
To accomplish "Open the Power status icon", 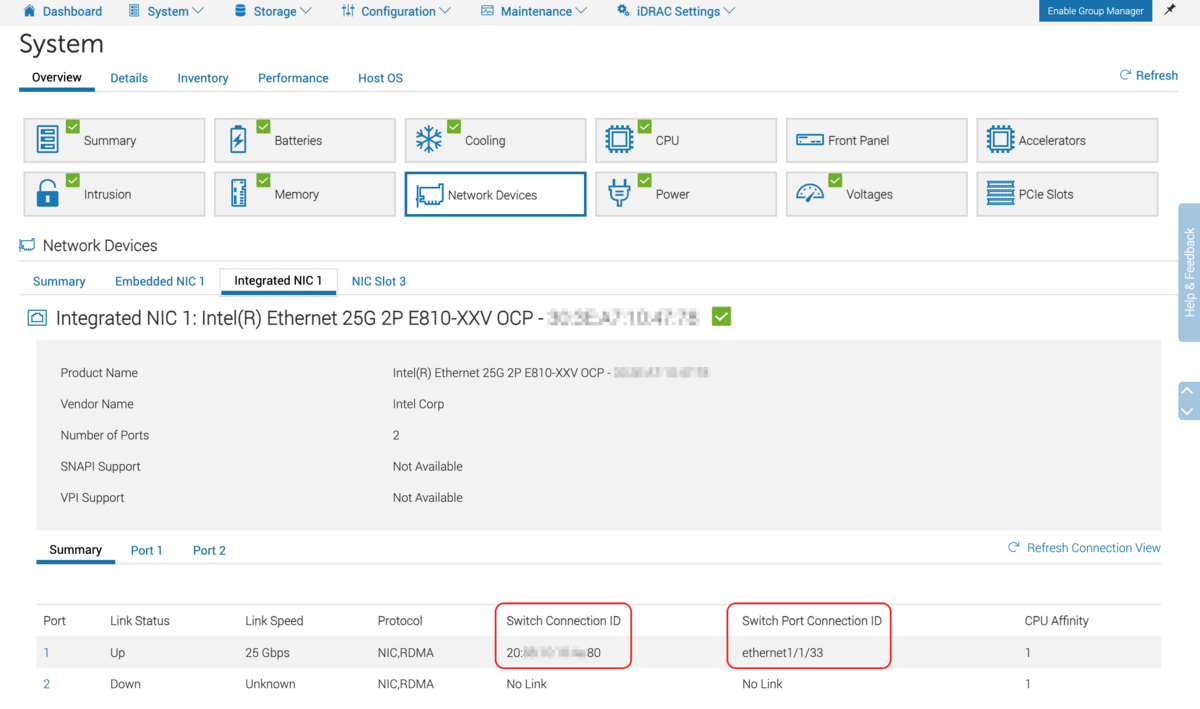I will point(620,193).
